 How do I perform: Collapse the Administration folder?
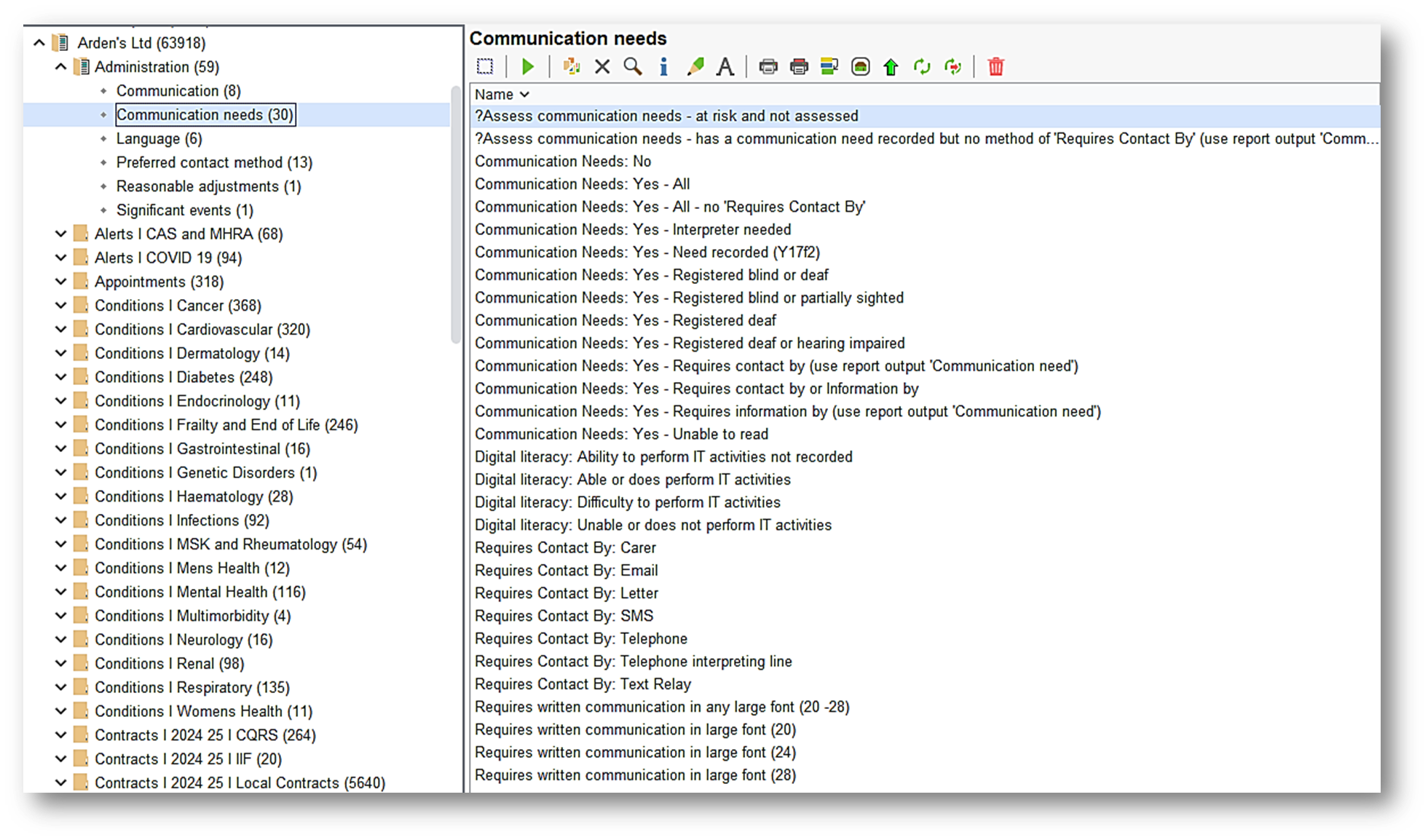click(61, 67)
